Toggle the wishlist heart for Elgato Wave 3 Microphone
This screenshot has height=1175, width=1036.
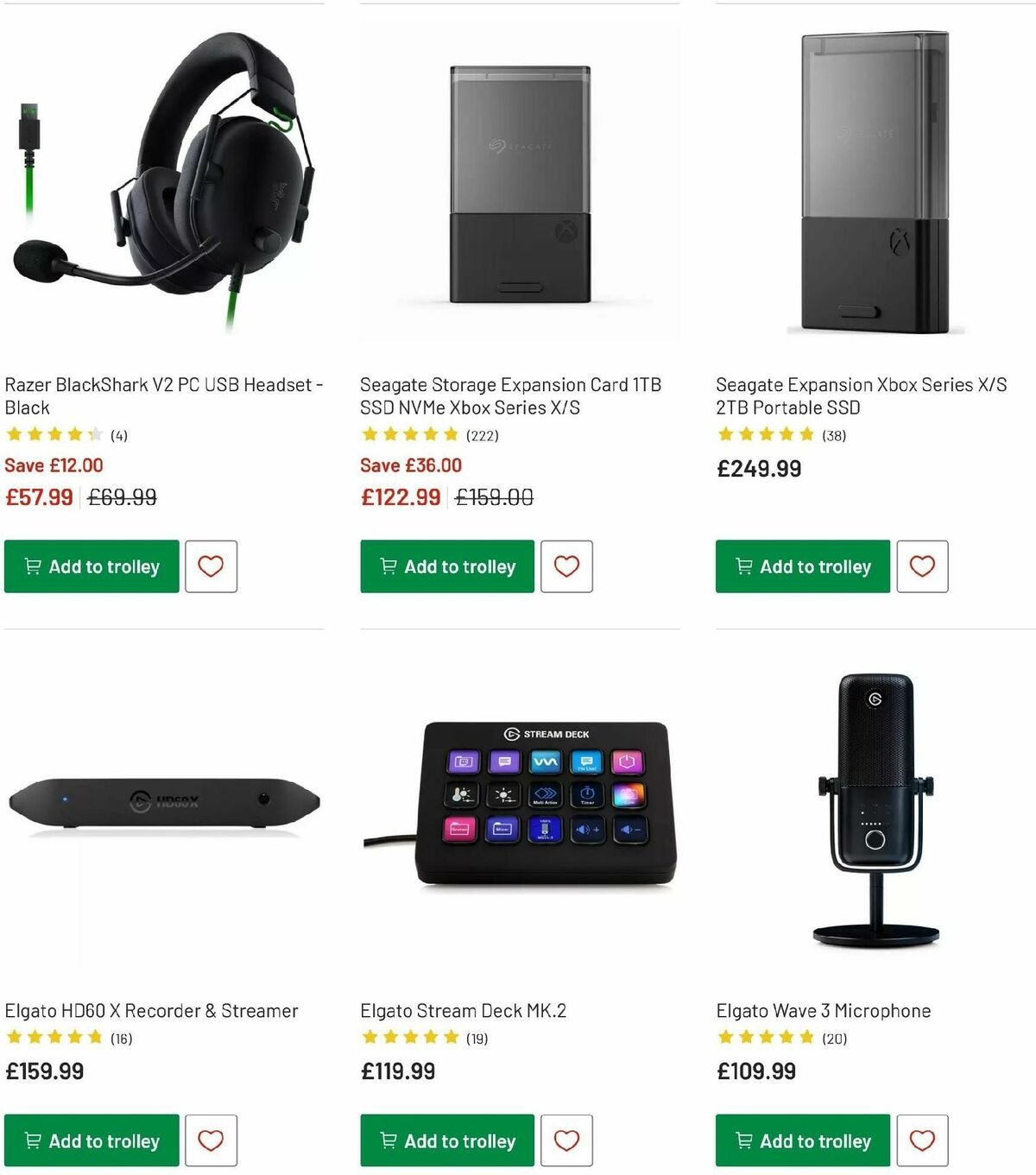point(923,1140)
